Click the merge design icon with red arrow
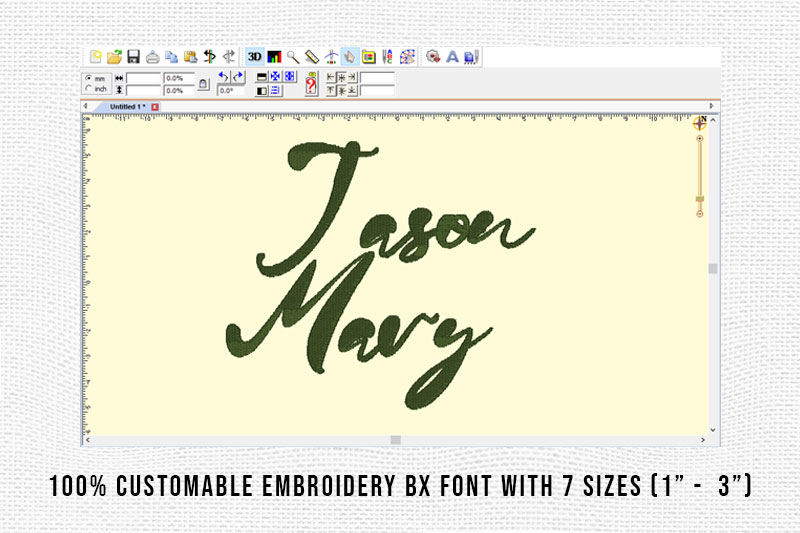This screenshot has width=800, height=533. (433, 57)
